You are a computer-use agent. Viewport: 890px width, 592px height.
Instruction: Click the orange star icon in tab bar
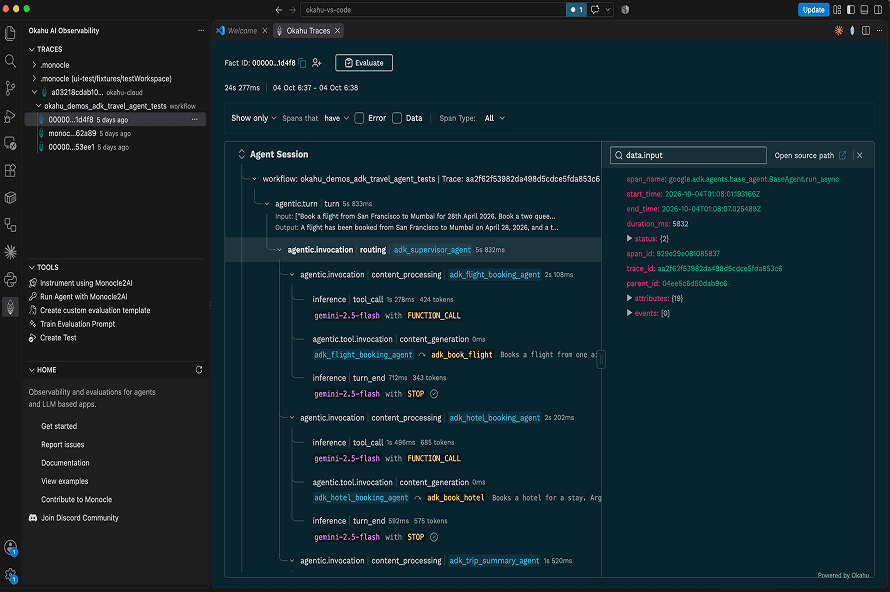[x=838, y=31]
